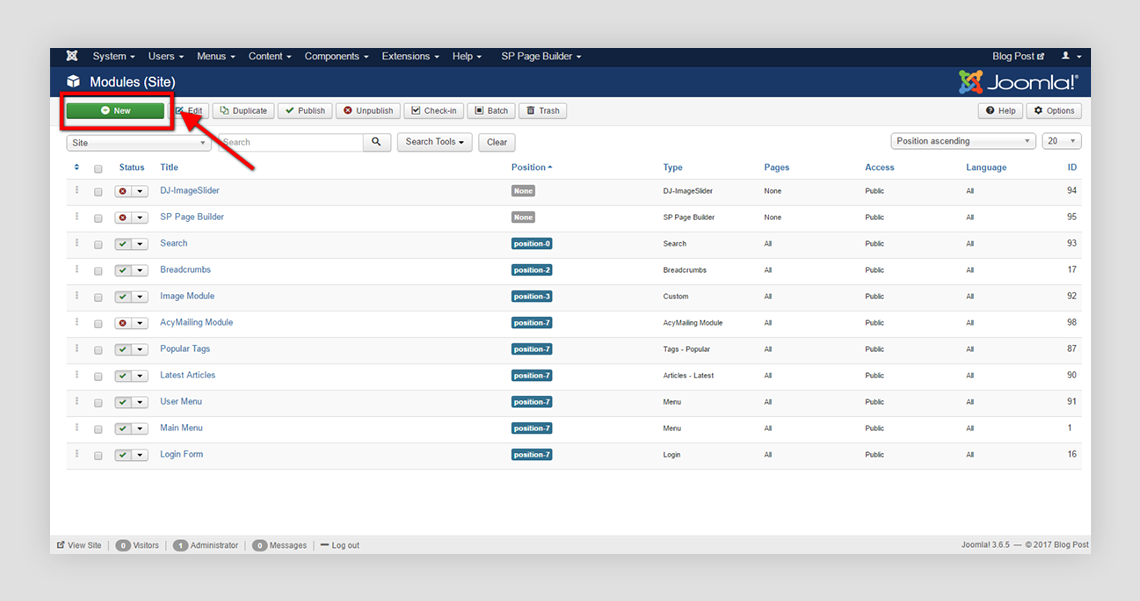1140x601 pixels.
Task: Click the unpublished status icon for DJ-ImageSlider
Action: (x=123, y=191)
